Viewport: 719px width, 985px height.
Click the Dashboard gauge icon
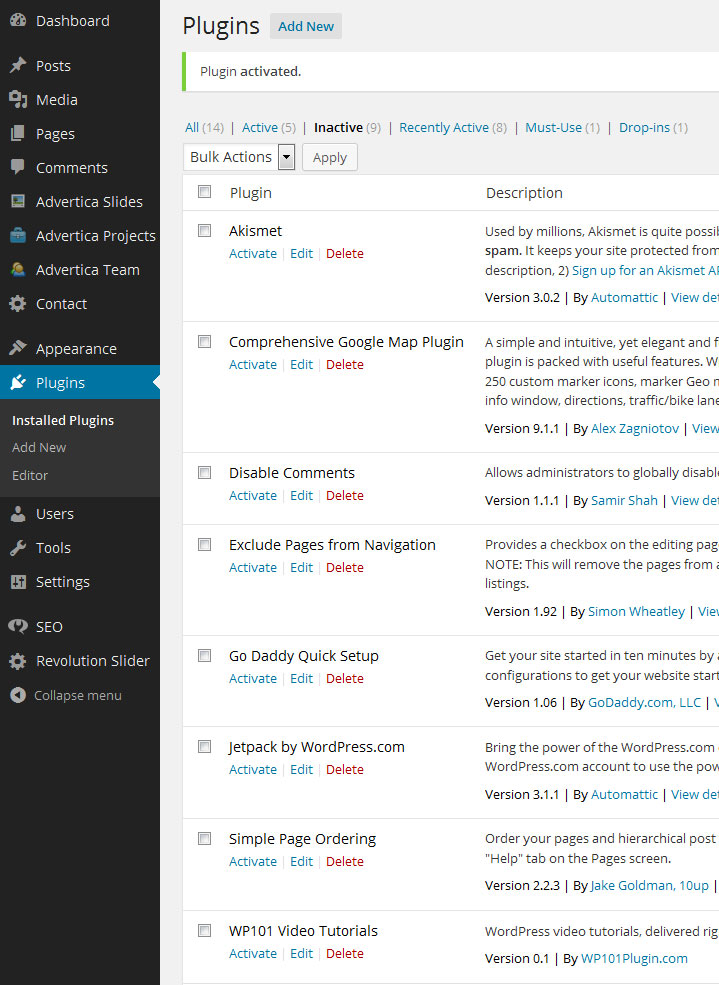18,20
